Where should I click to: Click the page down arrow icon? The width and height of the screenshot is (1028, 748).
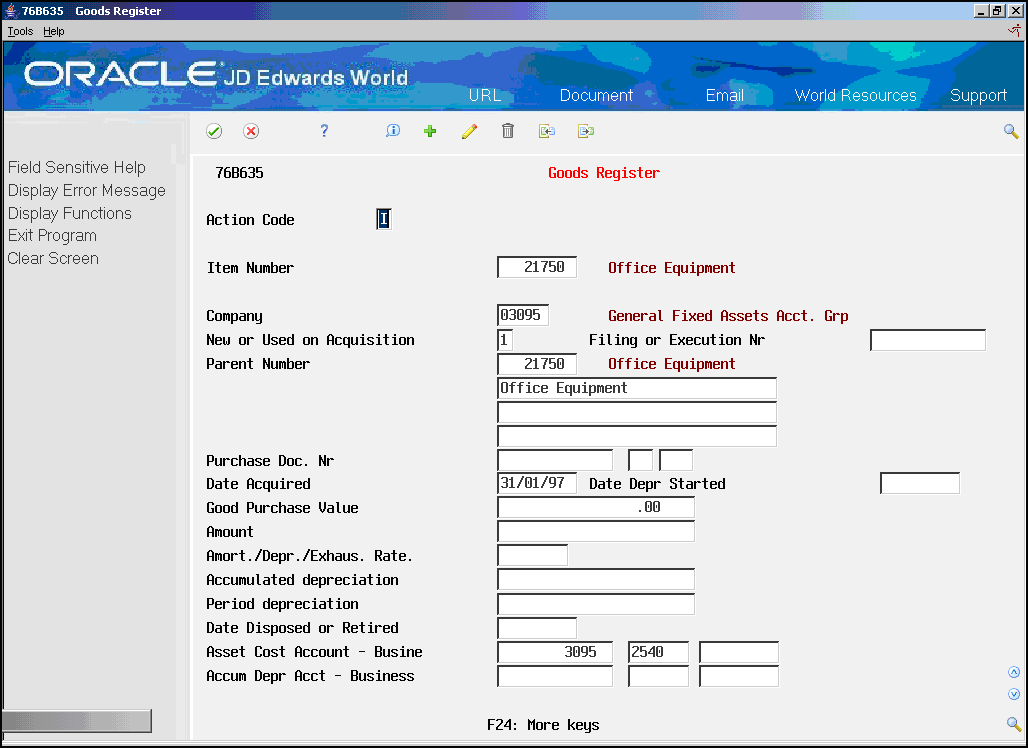coord(1014,694)
